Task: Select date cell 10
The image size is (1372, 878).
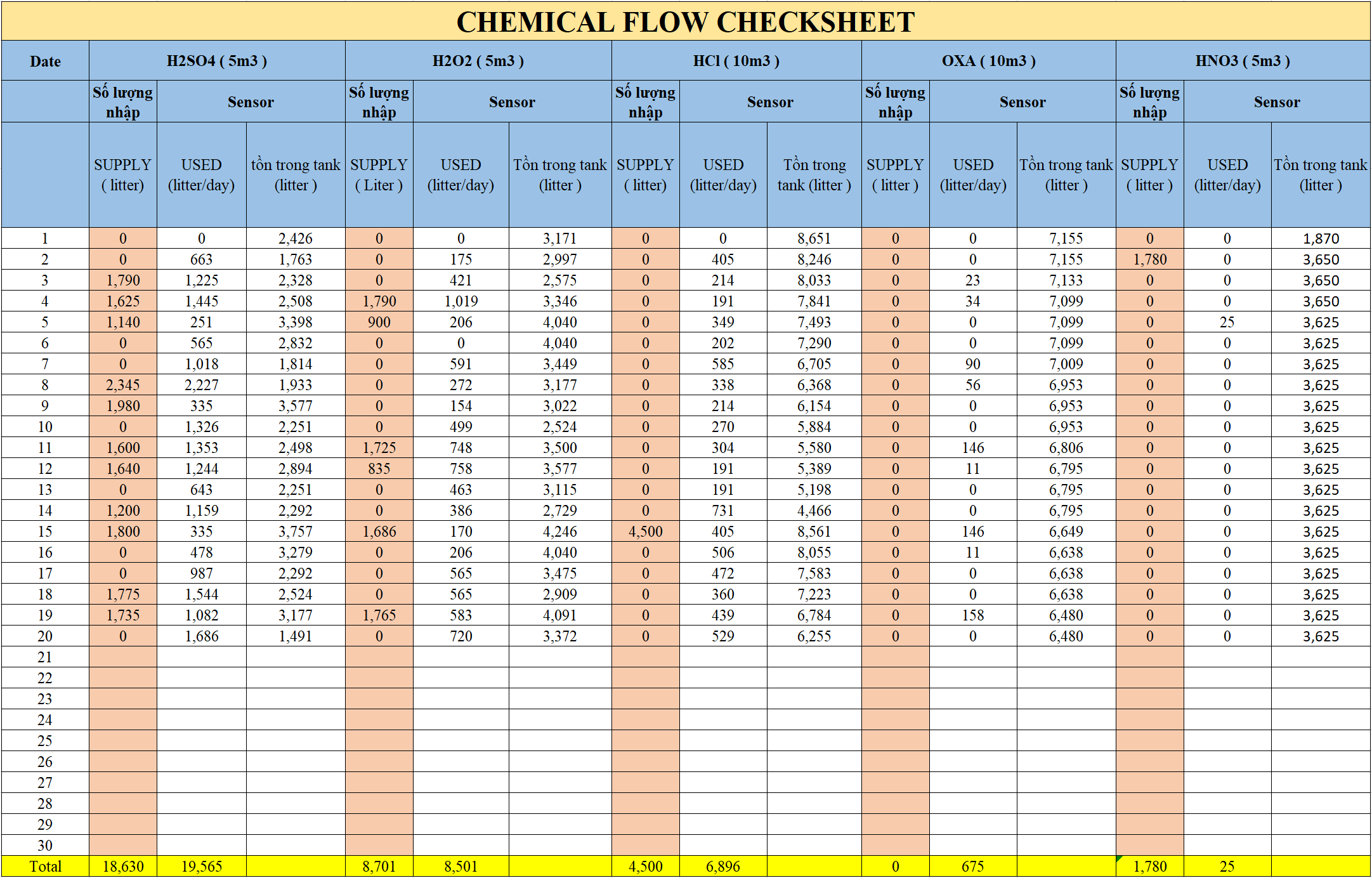Action: [45, 427]
